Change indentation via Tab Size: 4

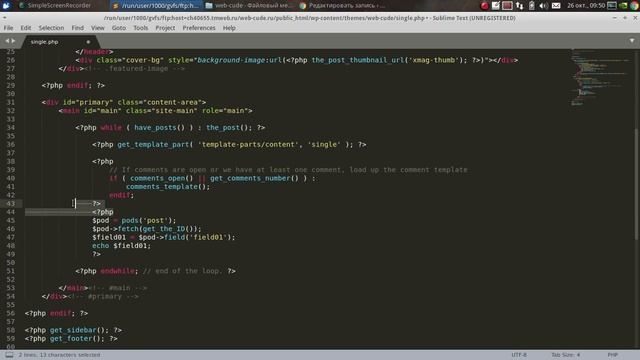coord(565,355)
